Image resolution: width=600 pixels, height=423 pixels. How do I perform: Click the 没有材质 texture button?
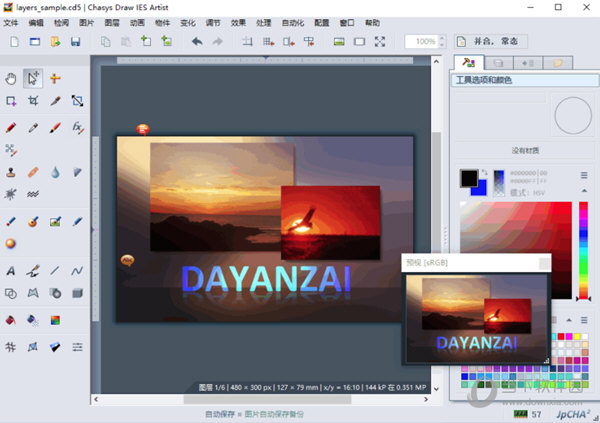[525, 150]
